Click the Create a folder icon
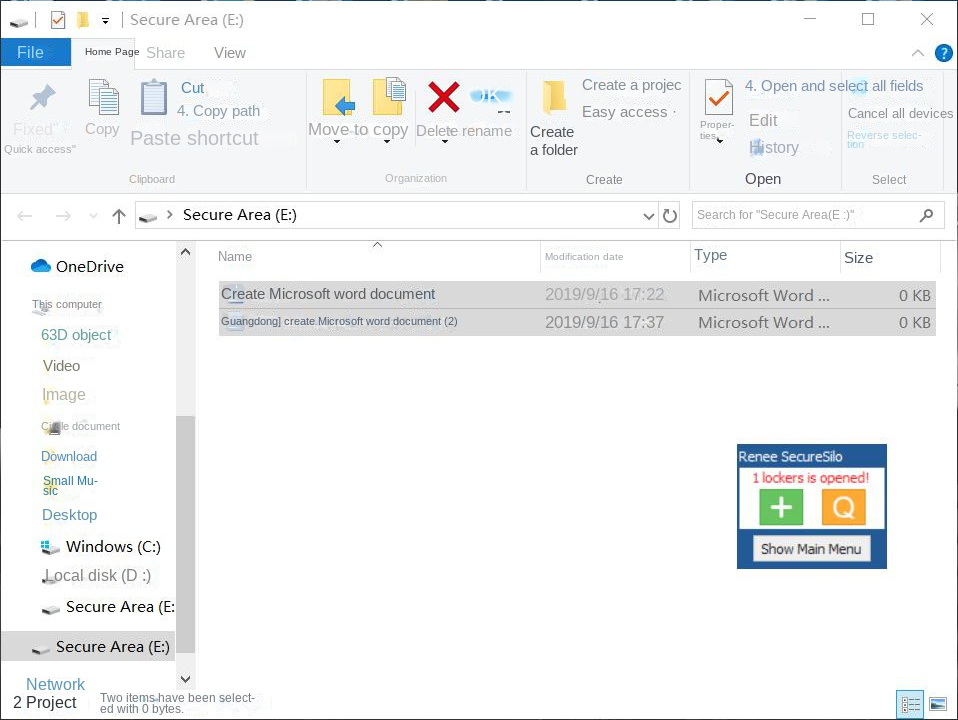The width and height of the screenshot is (958, 720). coord(553,98)
